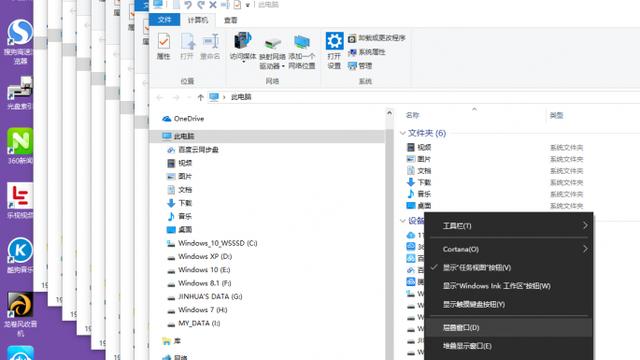Screen dimensions: 640x360
Task: Open the 访问媒体 dropdown arrow
Action: (243, 62)
